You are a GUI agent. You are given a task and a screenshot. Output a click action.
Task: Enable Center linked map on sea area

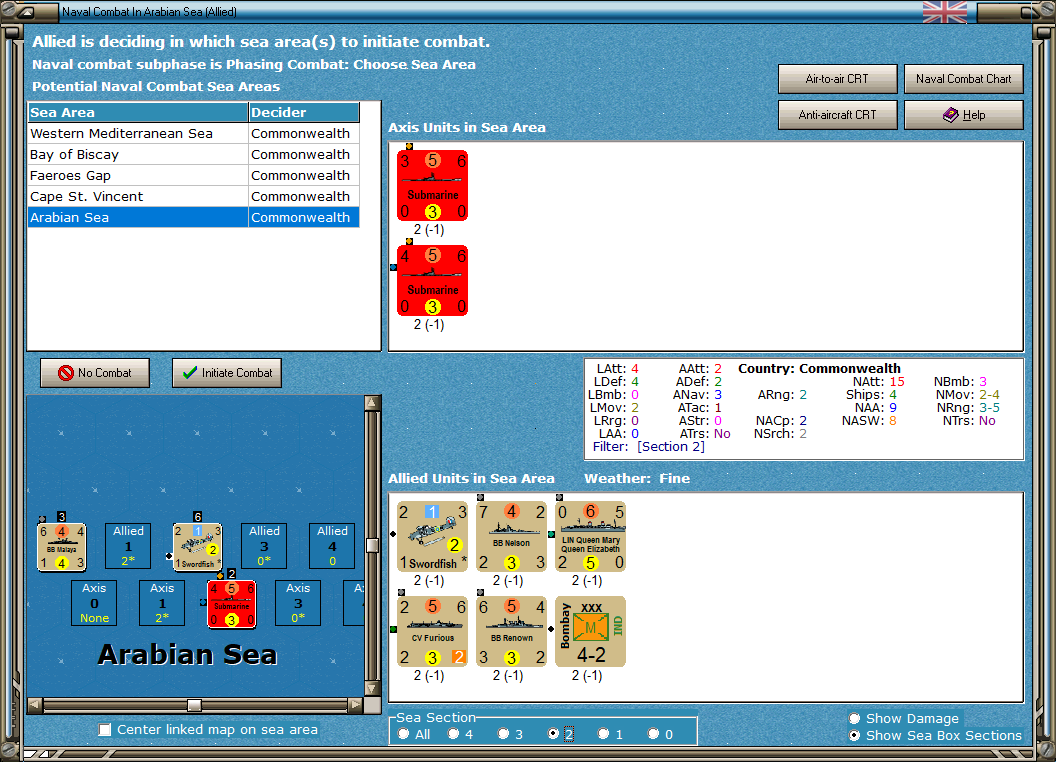click(104, 730)
